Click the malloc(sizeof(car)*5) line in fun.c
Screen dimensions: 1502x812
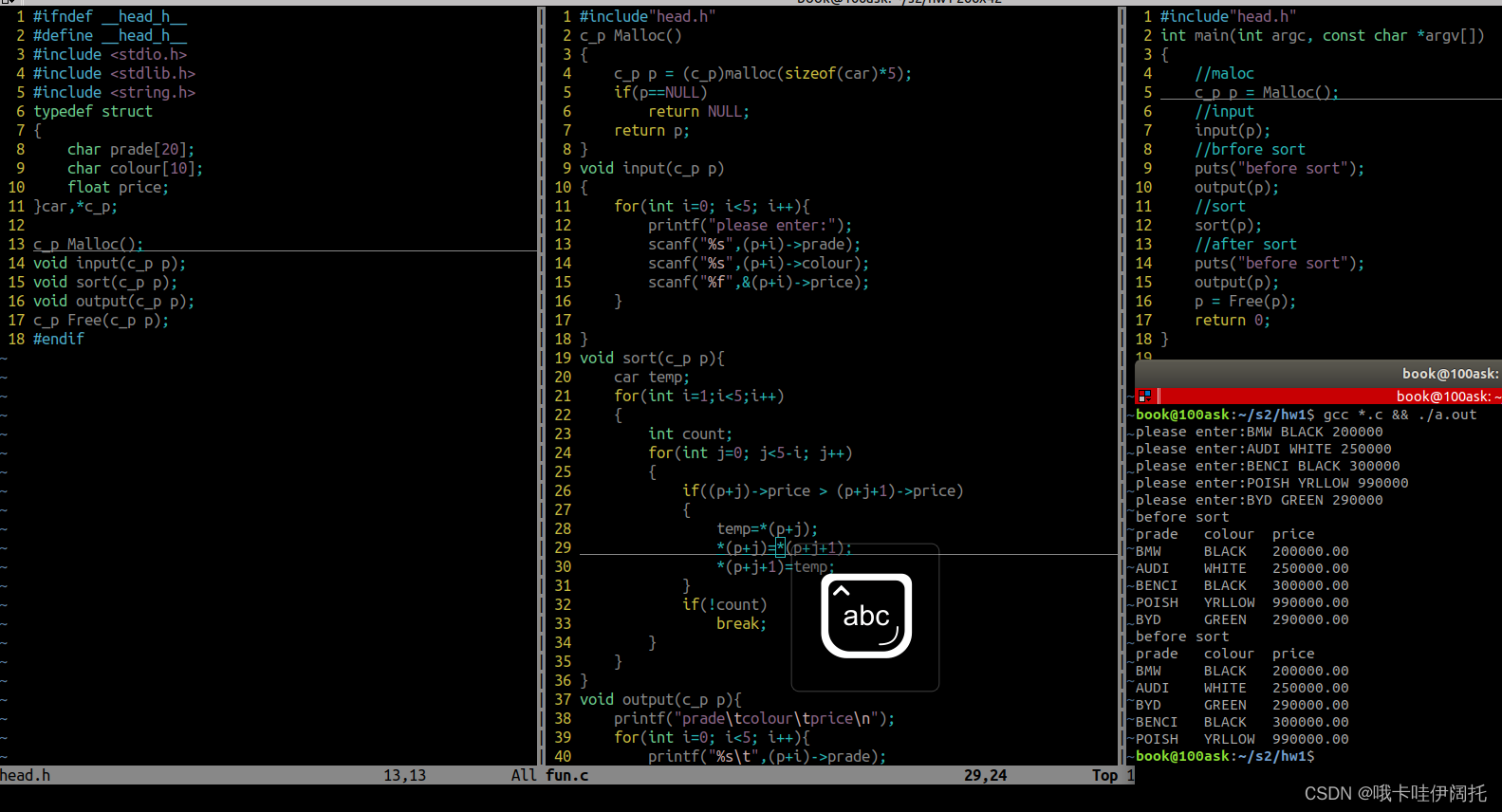[763, 73]
